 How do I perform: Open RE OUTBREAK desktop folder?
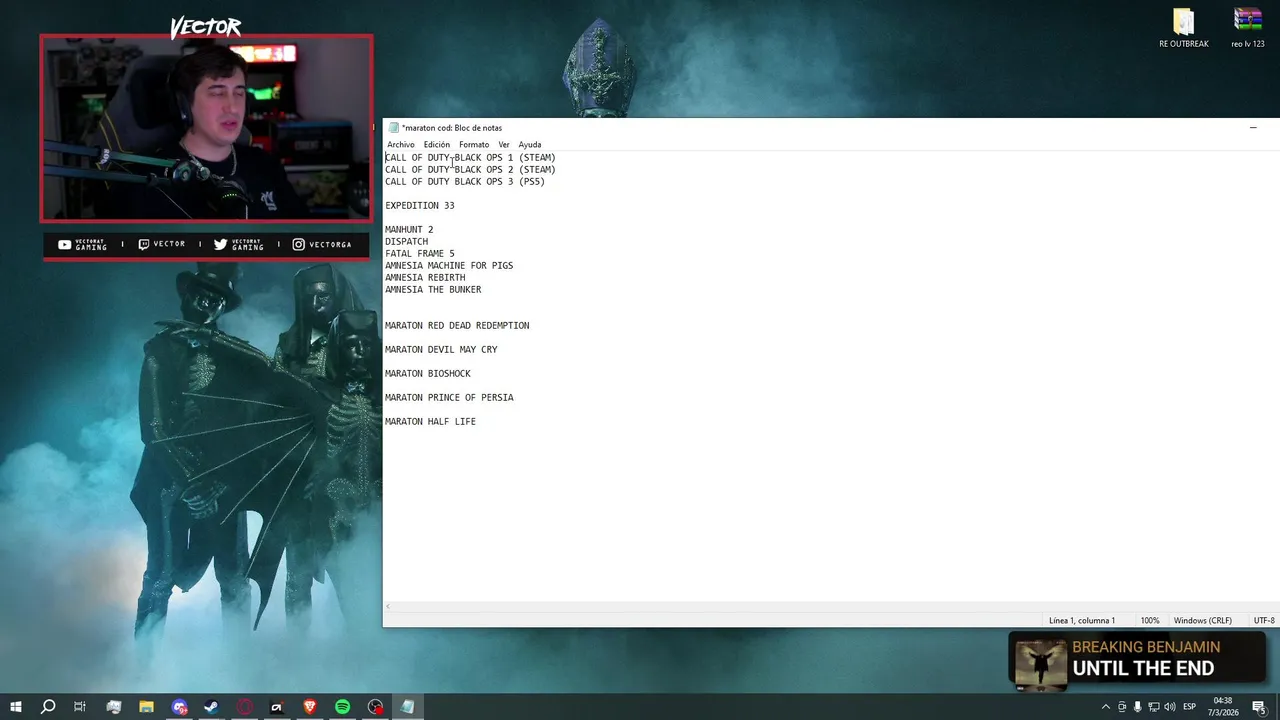tap(1184, 28)
